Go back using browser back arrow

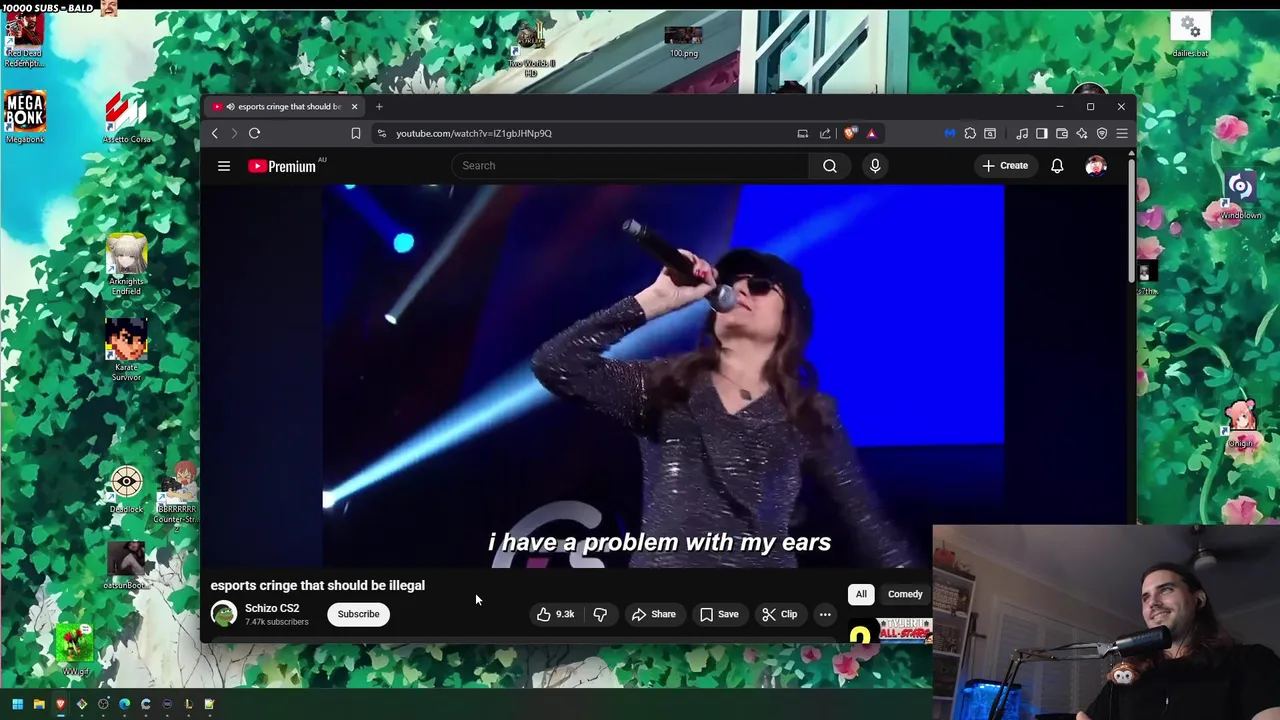coord(214,133)
